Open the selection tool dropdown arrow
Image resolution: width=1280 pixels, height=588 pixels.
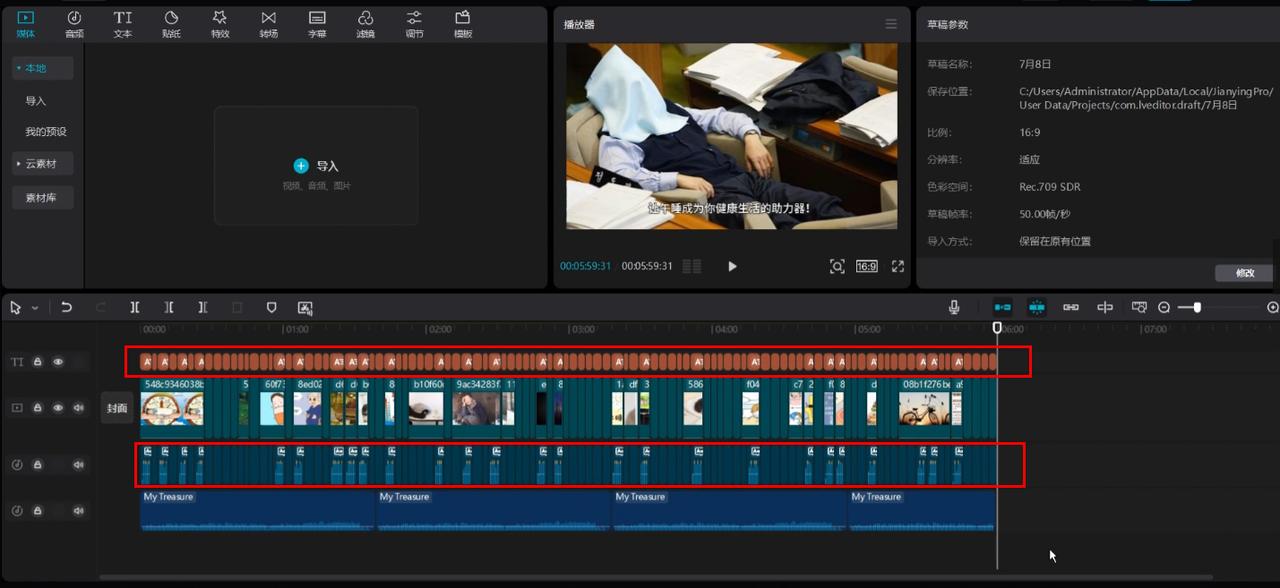(35, 308)
